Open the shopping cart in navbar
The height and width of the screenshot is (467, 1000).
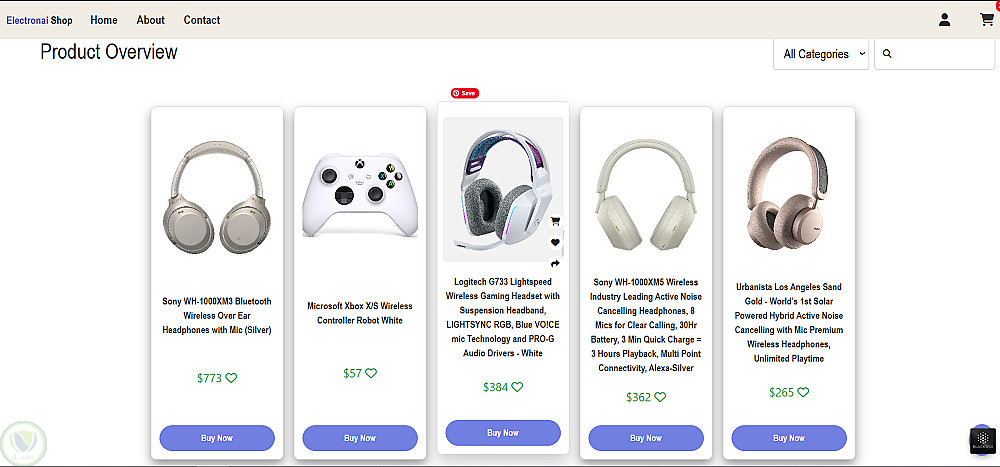click(987, 20)
